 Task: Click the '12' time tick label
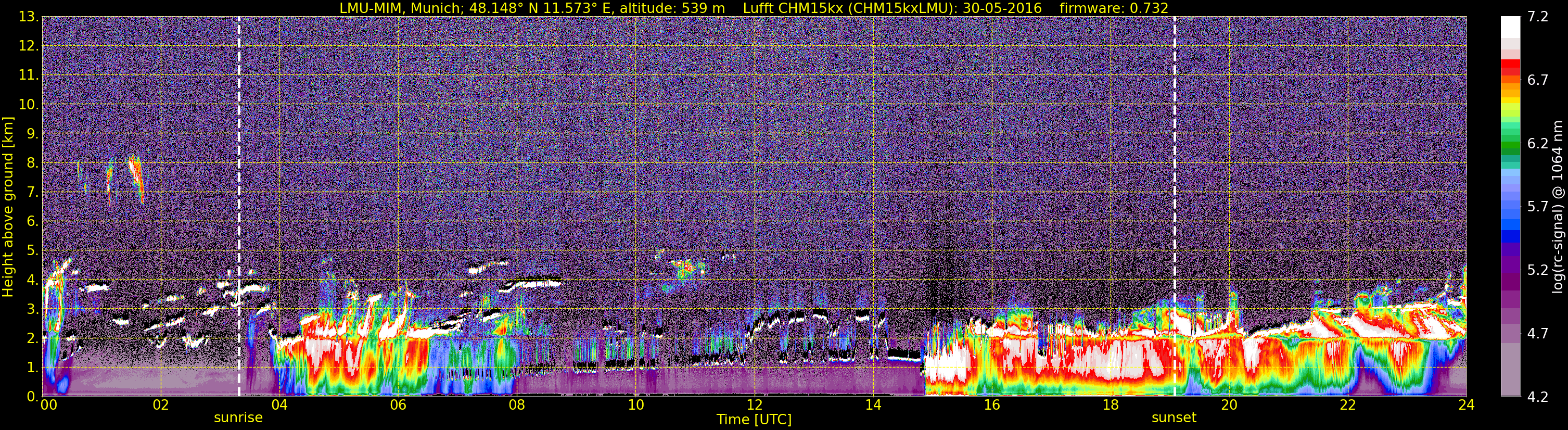click(754, 404)
